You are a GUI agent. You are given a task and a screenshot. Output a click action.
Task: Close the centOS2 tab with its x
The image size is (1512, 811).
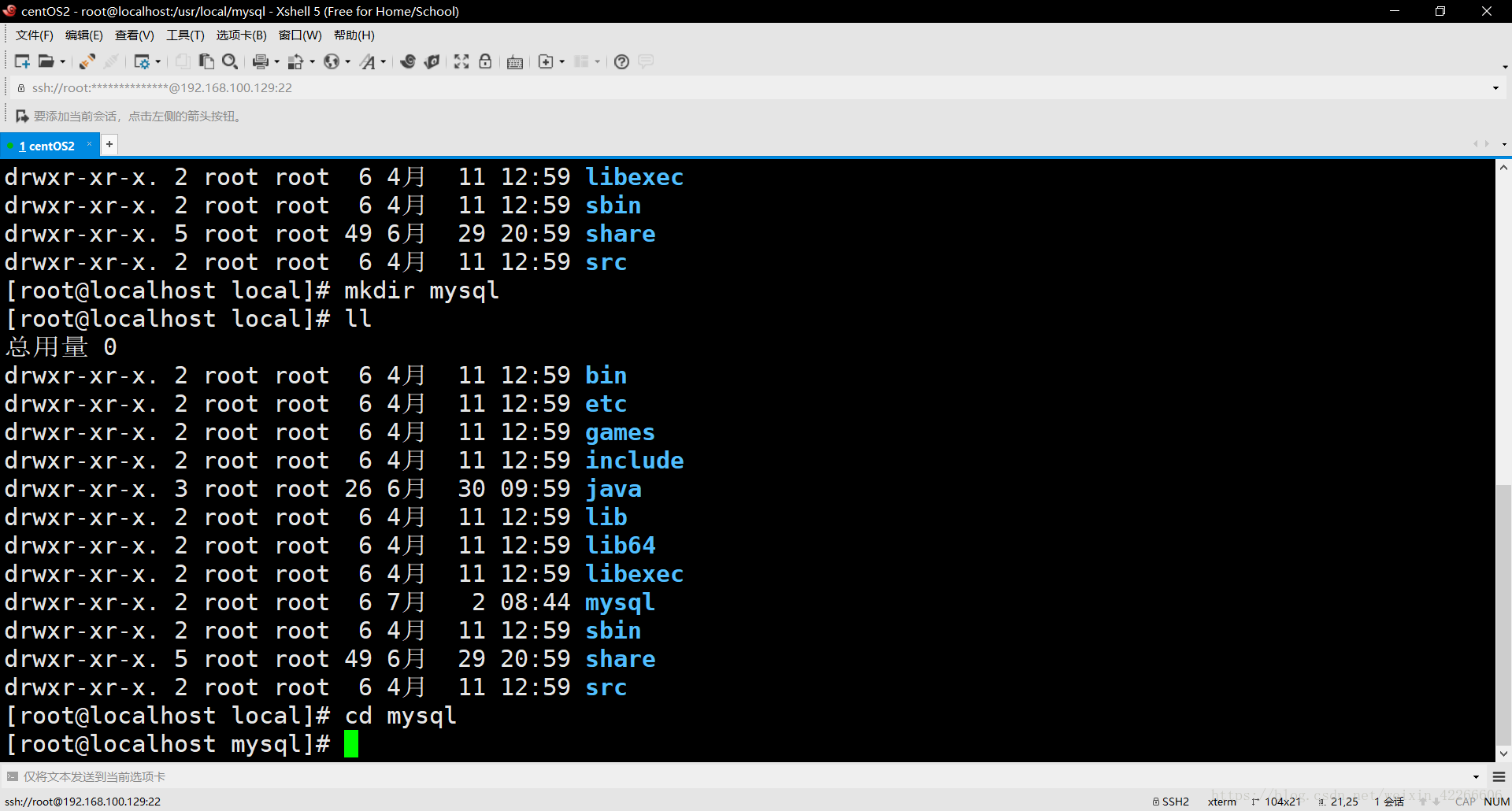pyautogui.click(x=89, y=144)
